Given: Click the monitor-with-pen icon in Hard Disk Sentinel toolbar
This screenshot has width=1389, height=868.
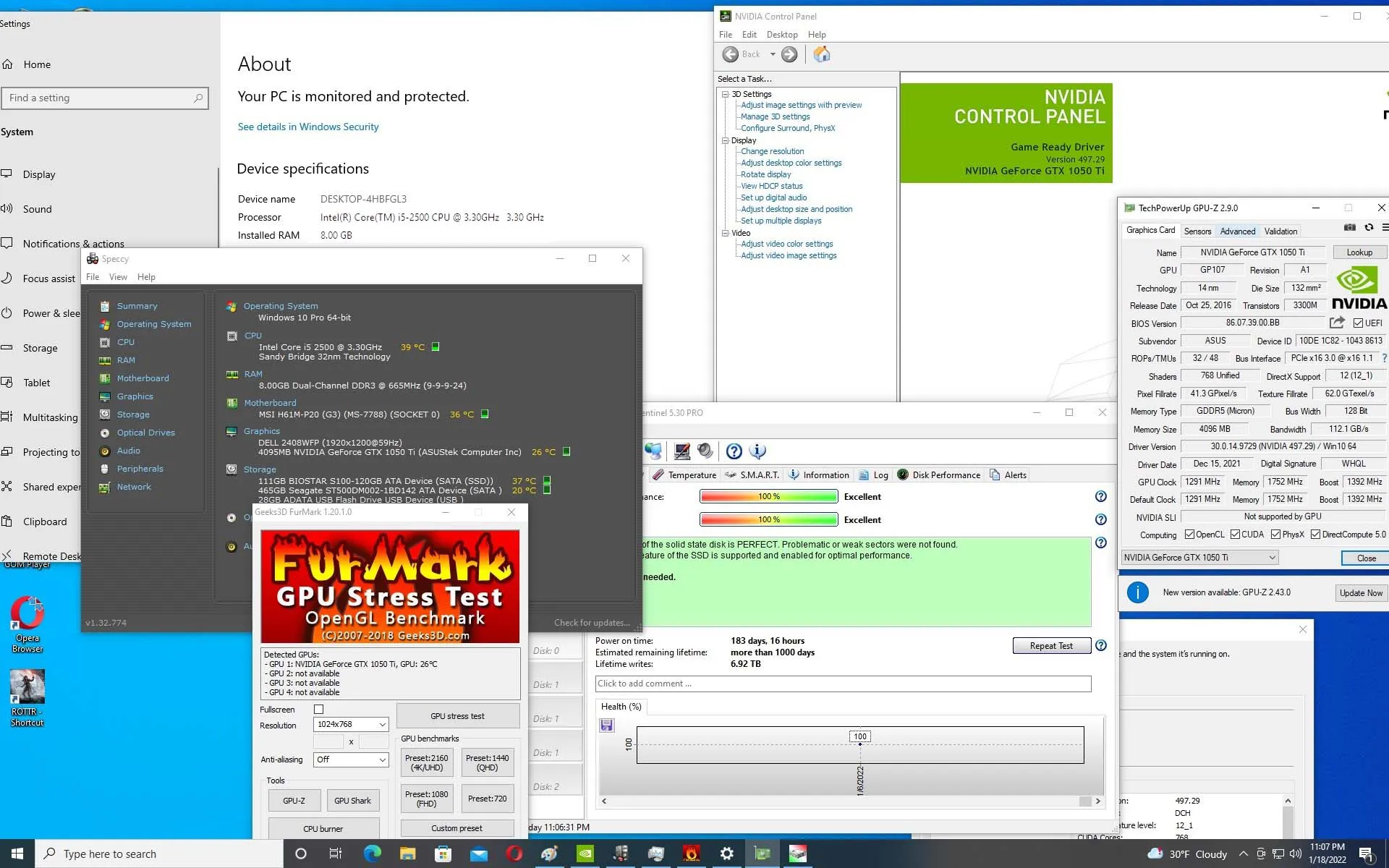Looking at the screenshot, I should [682, 451].
